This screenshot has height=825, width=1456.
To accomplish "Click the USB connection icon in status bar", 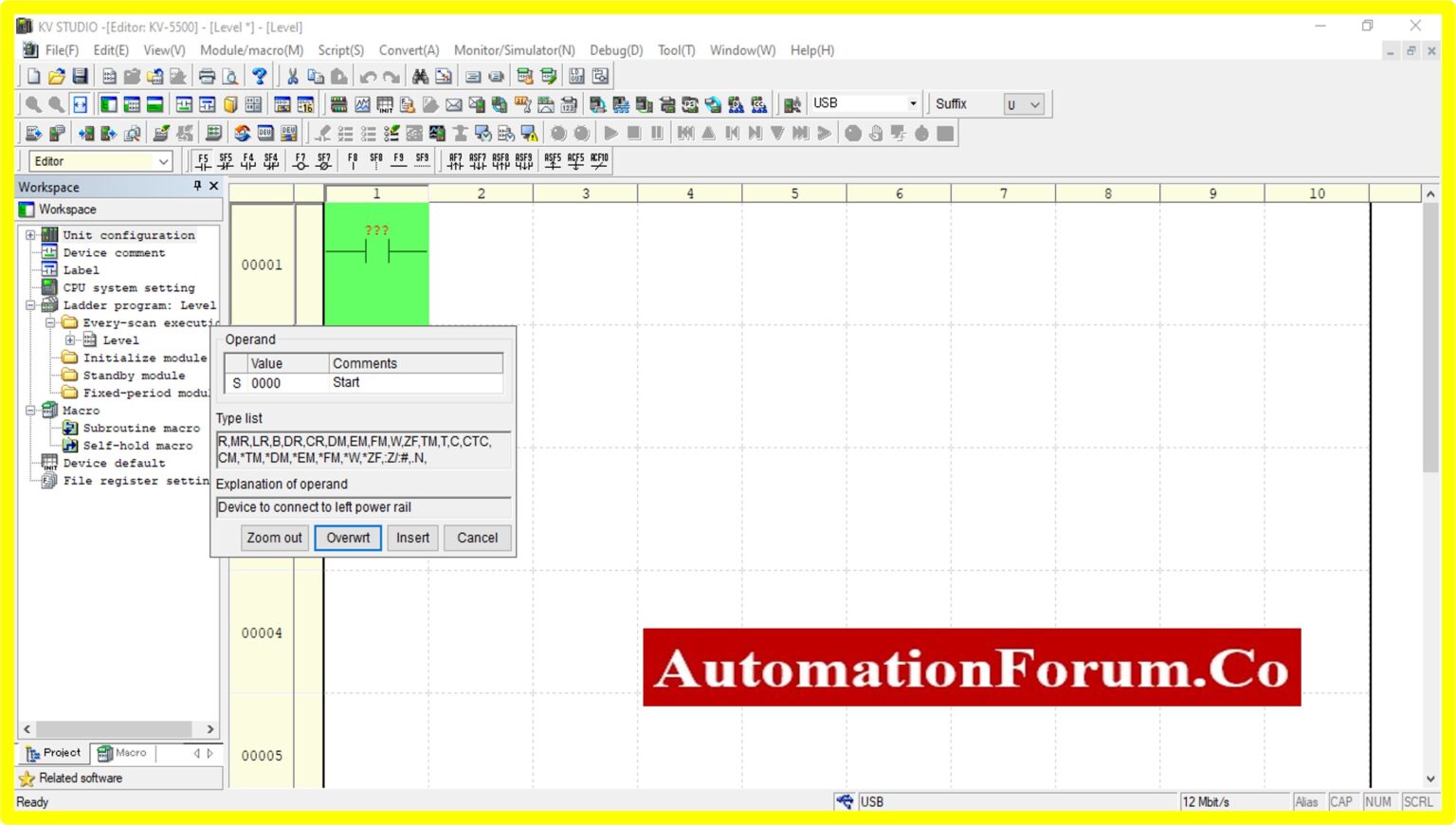I will [845, 801].
